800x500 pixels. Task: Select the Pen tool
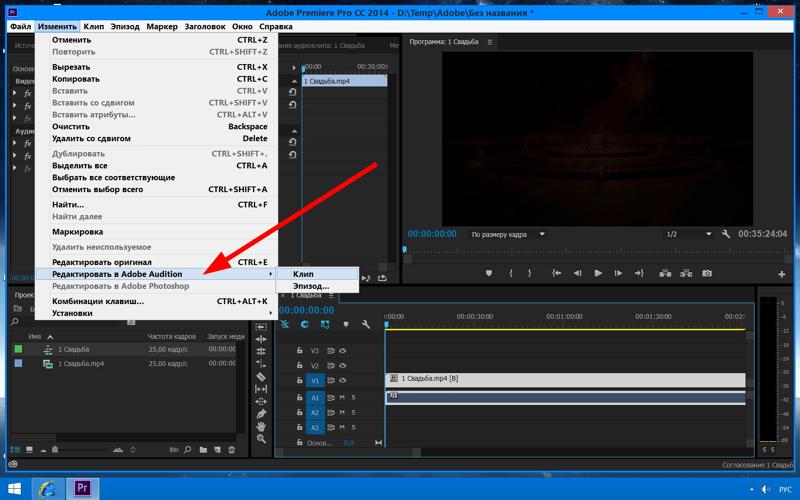261,414
